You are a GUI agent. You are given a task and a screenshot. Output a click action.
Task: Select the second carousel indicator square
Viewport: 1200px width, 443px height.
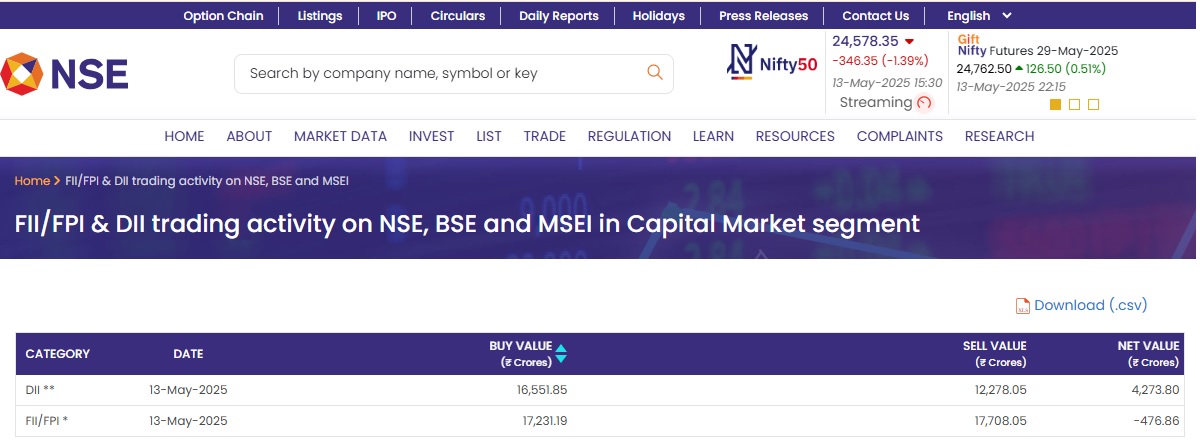coord(1074,105)
